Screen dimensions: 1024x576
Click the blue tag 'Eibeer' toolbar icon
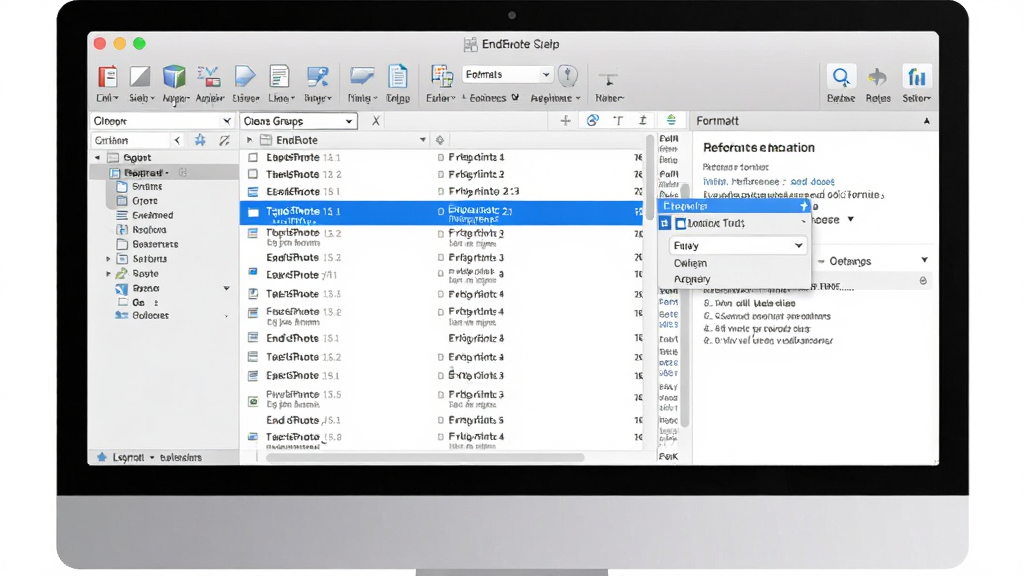coord(245,77)
